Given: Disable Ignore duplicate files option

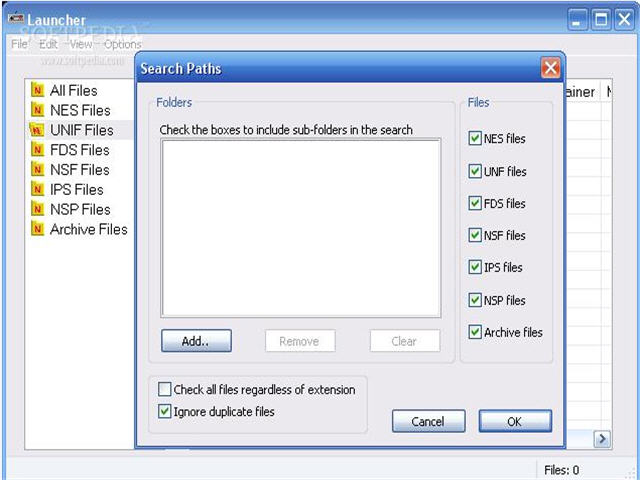Looking at the screenshot, I should point(164,411).
